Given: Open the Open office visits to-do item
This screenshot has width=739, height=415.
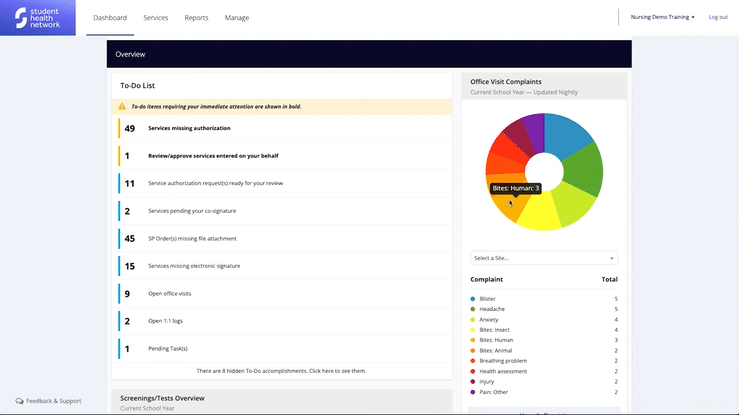Looking at the screenshot, I should 282,293.
